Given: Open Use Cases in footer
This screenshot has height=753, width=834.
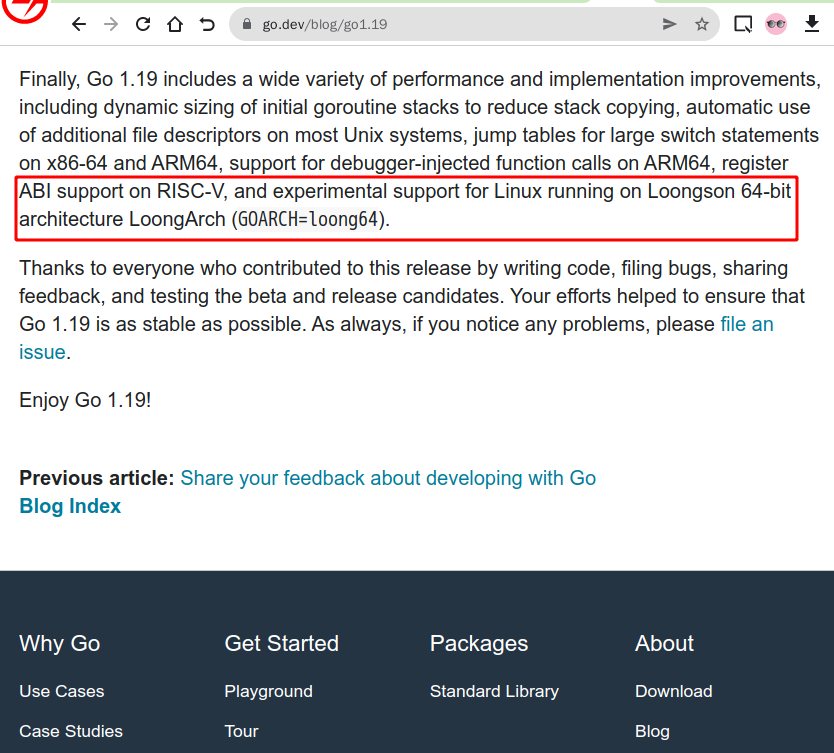Looking at the screenshot, I should tap(62, 691).
